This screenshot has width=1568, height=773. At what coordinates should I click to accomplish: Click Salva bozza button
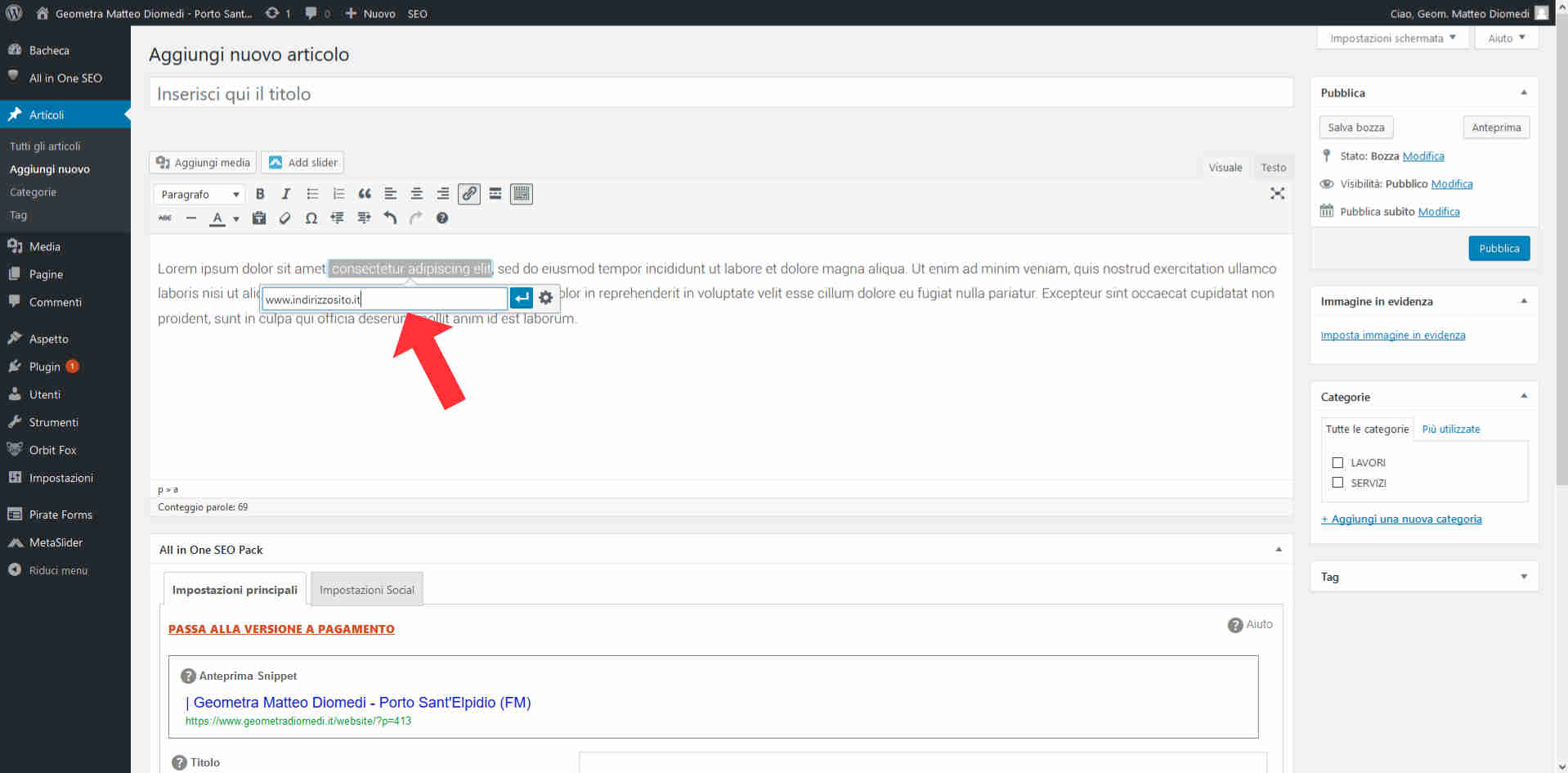point(1355,127)
